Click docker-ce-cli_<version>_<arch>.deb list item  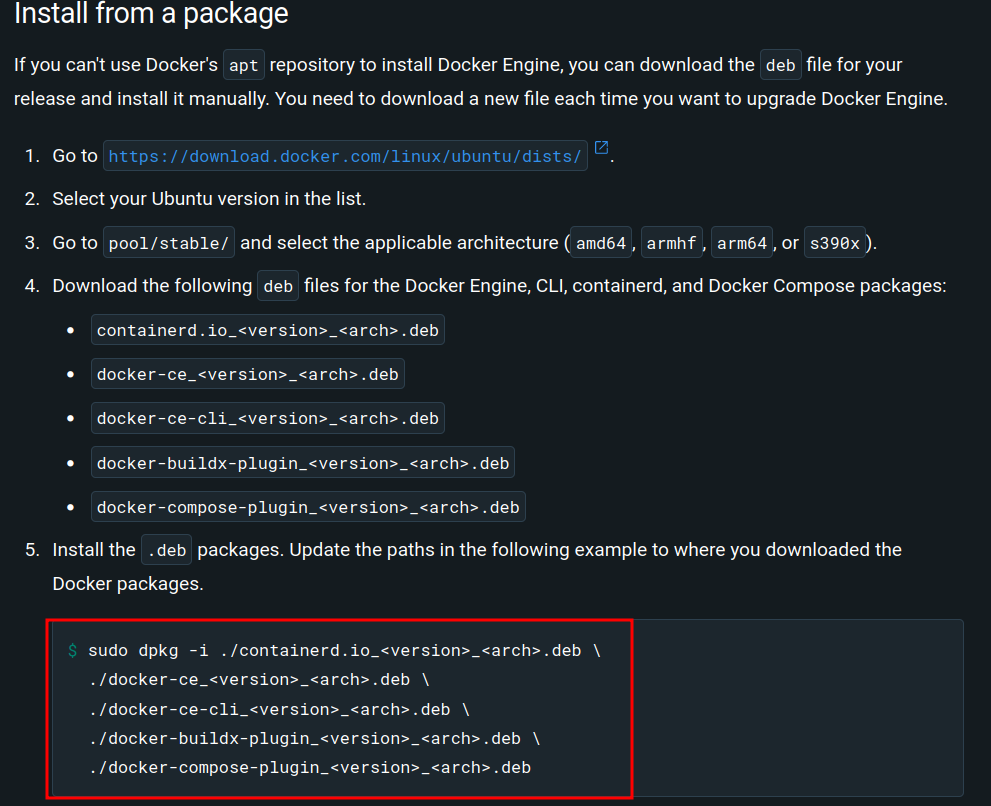[x=268, y=418]
